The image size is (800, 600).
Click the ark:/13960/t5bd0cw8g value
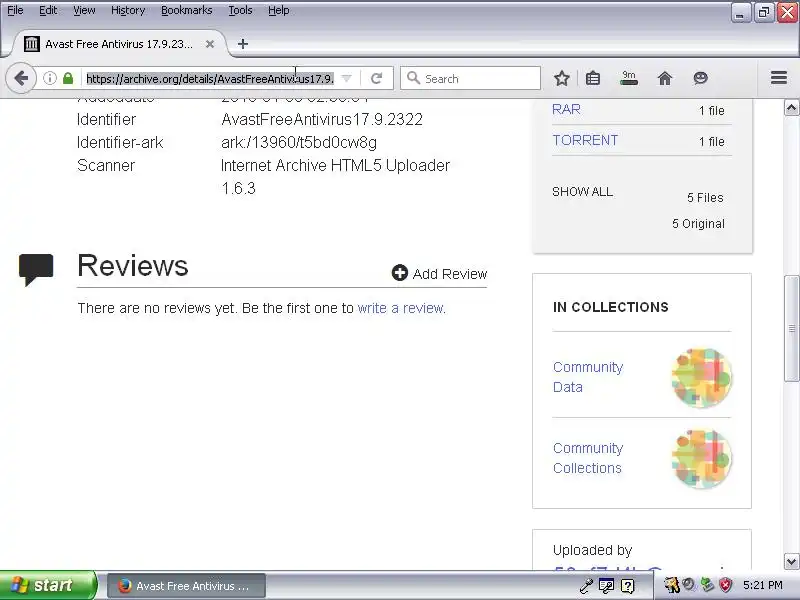coord(299,142)
